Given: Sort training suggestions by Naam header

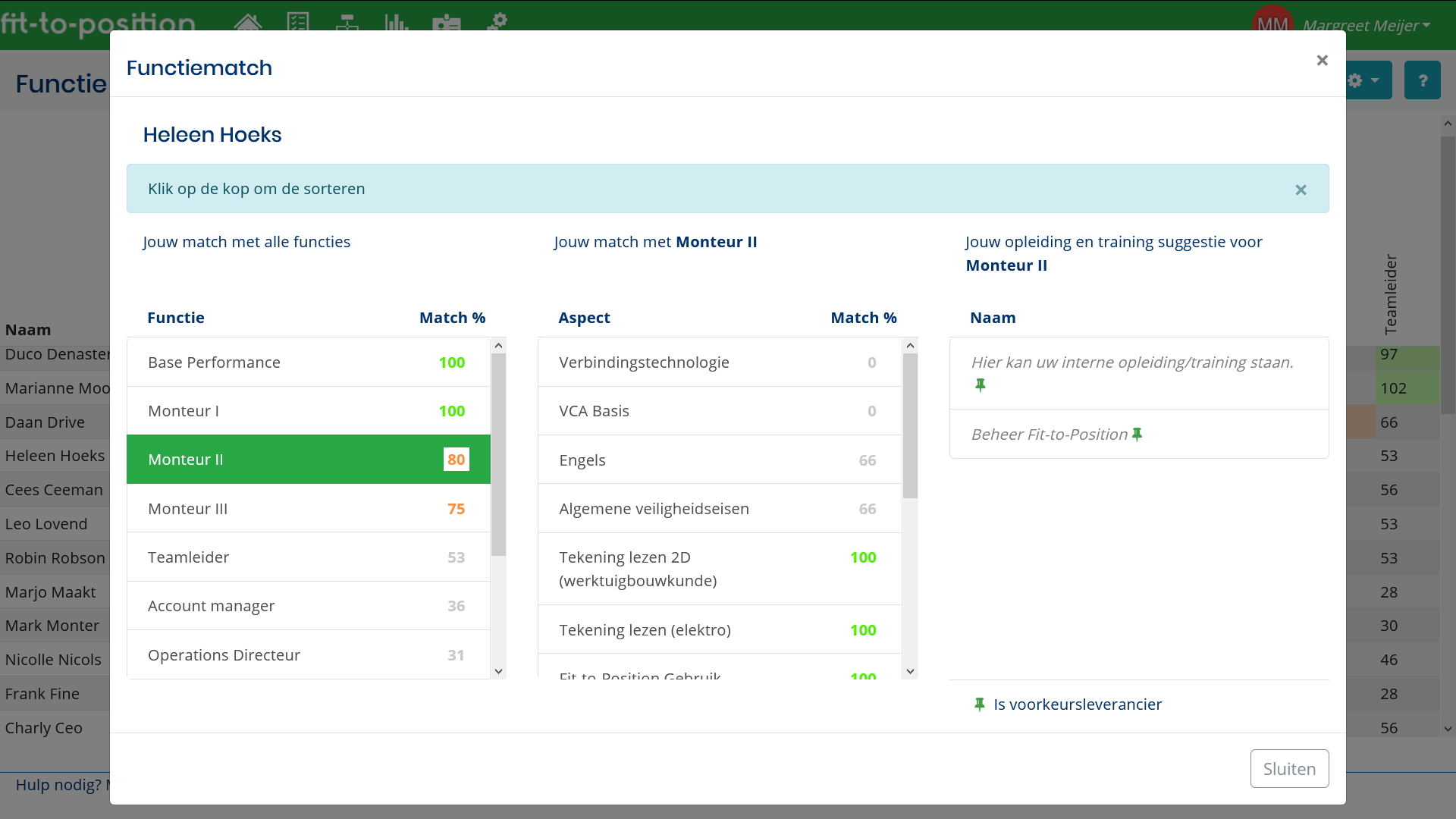Looking at the screenshot, I should [x=993, y=318].
